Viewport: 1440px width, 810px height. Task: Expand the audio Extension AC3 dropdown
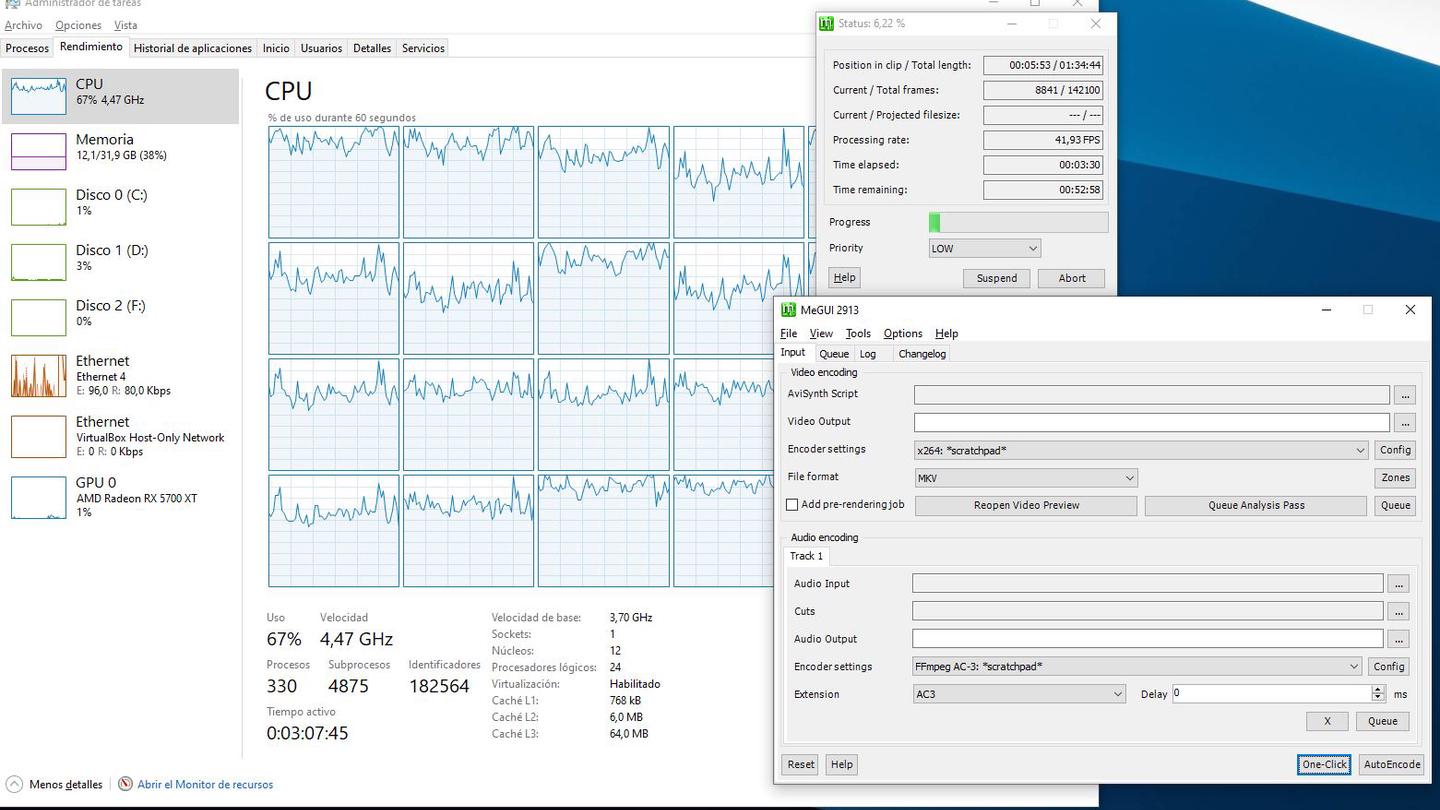tap(1019, 694)
